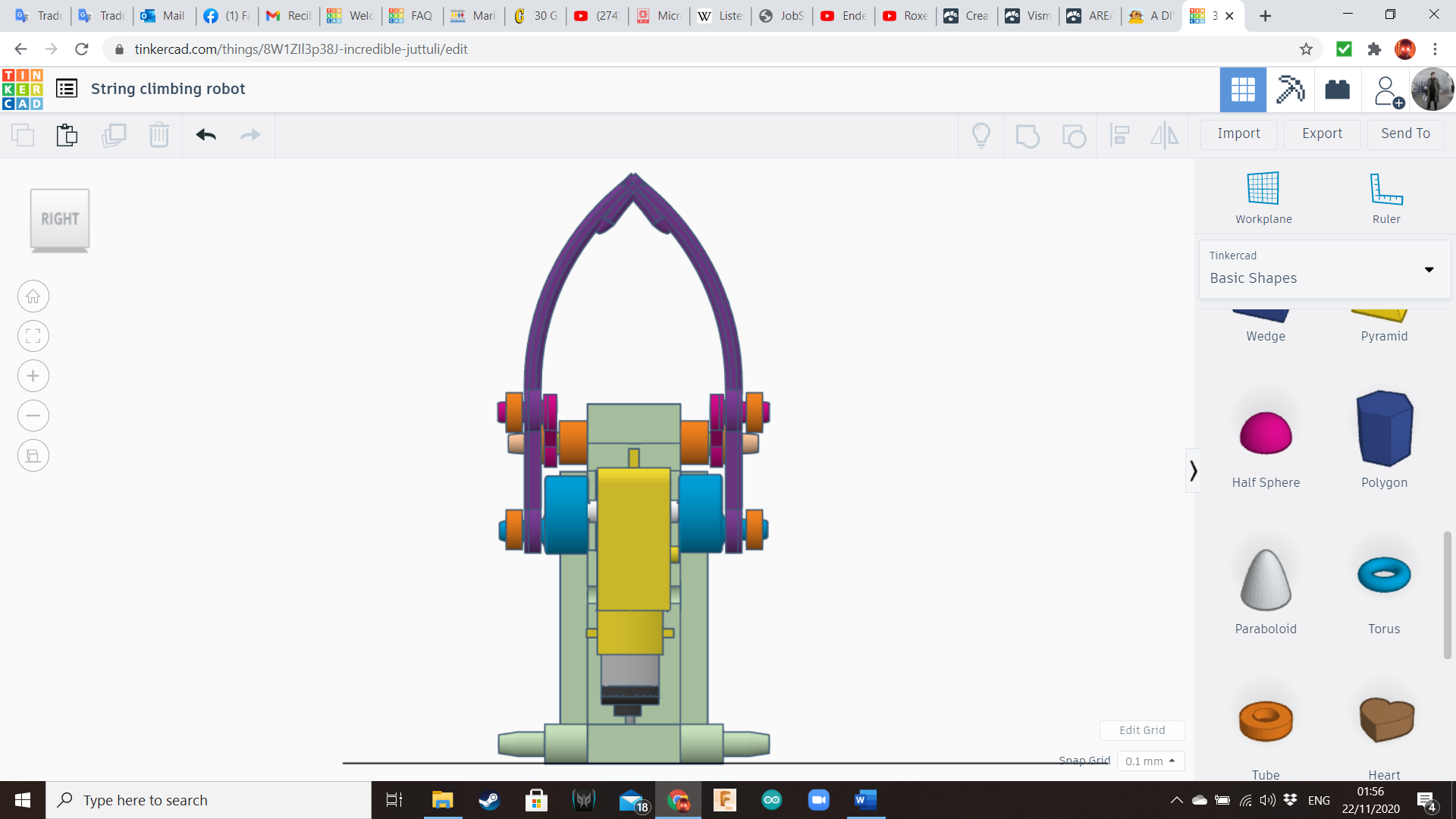The width and height of the screenshot is (1456, 819).
Task: Delete the selection using trash icon
Action: point(158,135)
